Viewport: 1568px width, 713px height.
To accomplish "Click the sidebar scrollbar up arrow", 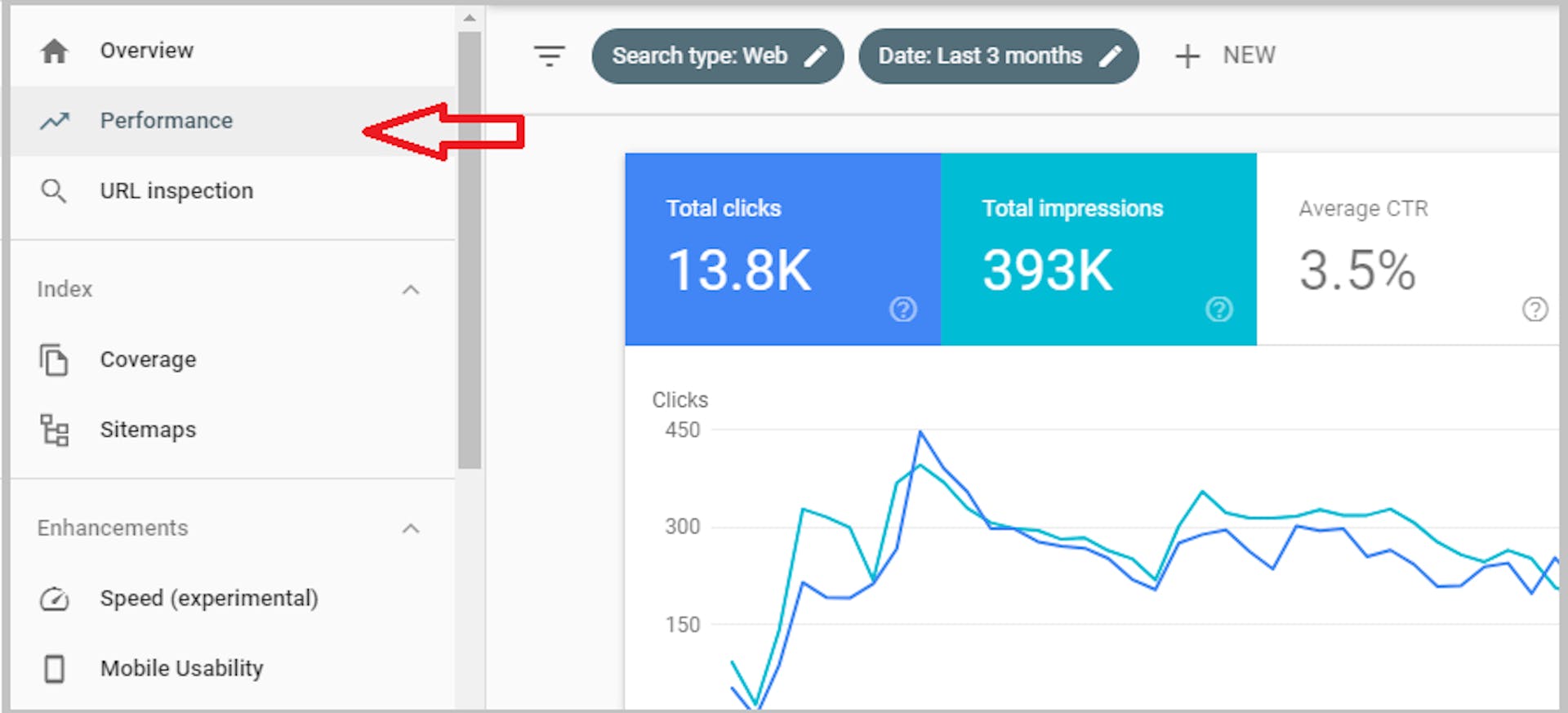I will [x=469, y=17].
